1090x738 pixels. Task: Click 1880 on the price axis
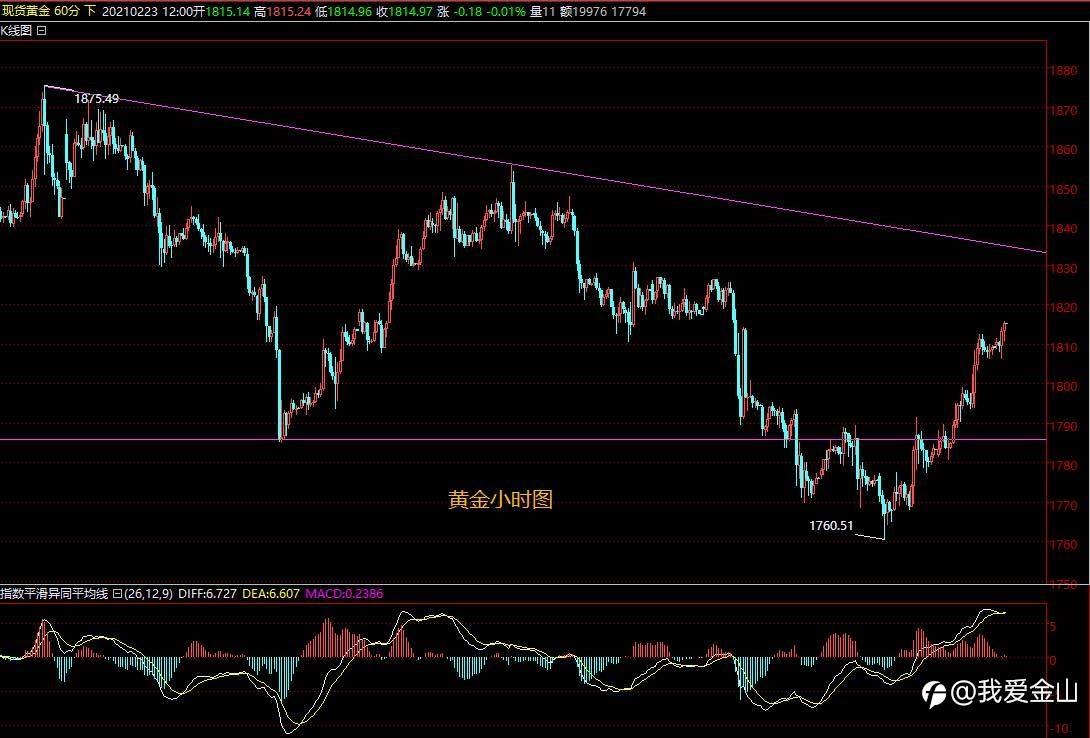pyautogui.click(x=1064, y=70)
